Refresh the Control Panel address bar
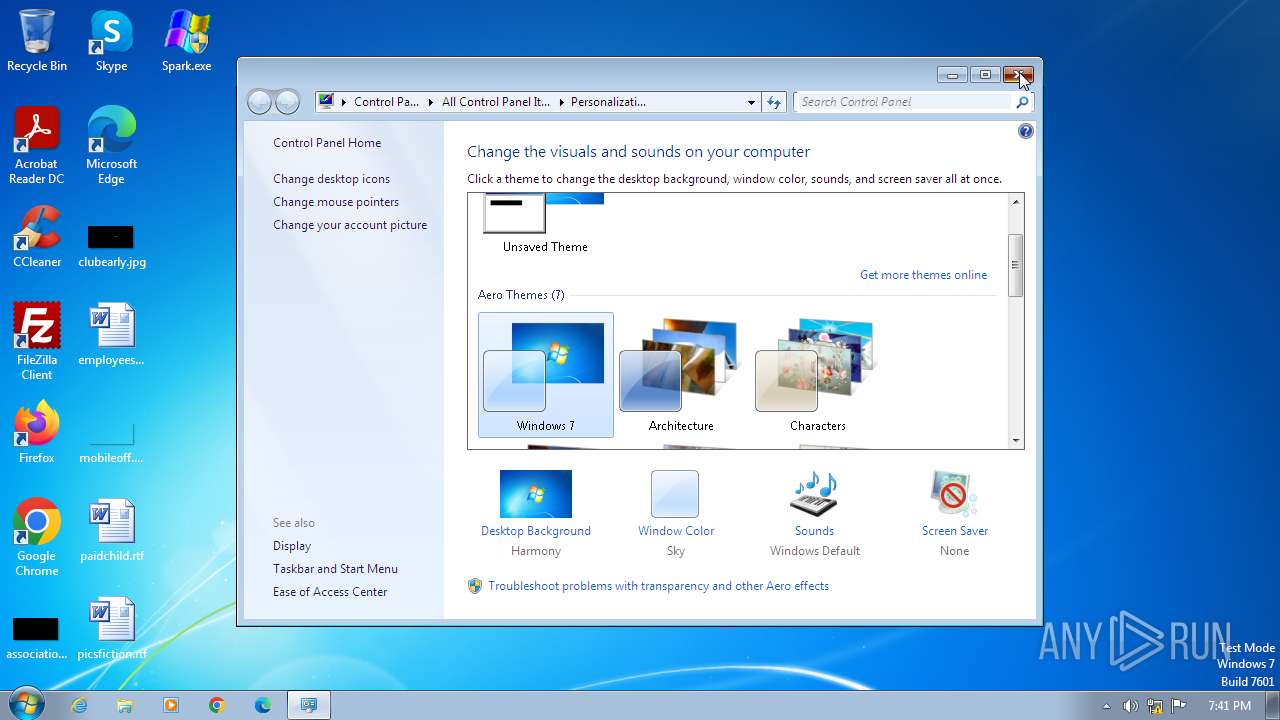 point(773,102)
